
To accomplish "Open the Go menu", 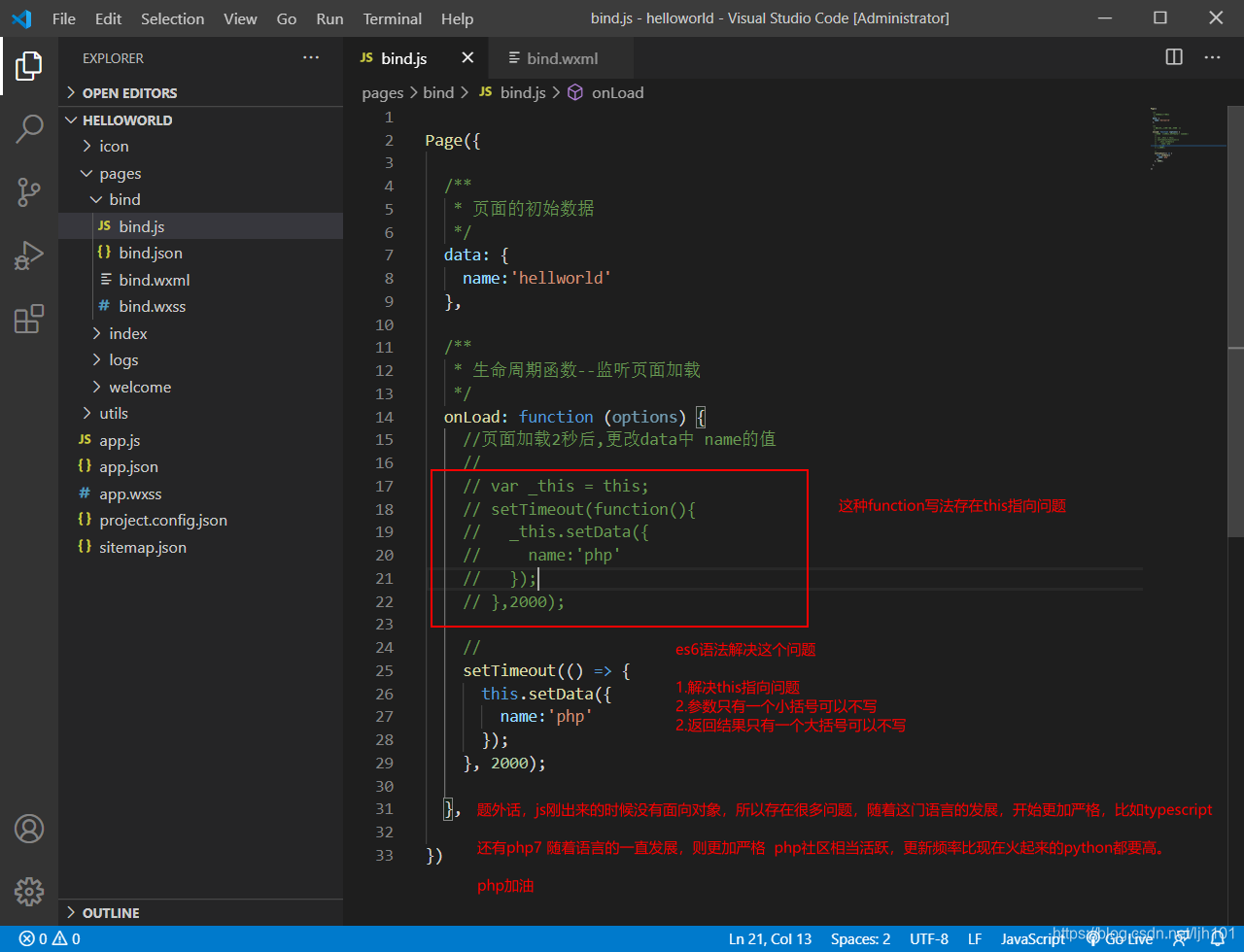I will [x=287, y=18].
